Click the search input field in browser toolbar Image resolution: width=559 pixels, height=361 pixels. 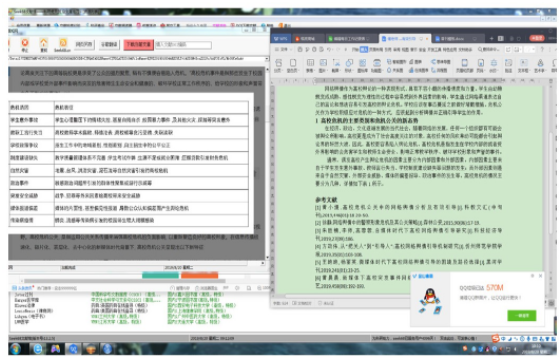pos(183,45)
